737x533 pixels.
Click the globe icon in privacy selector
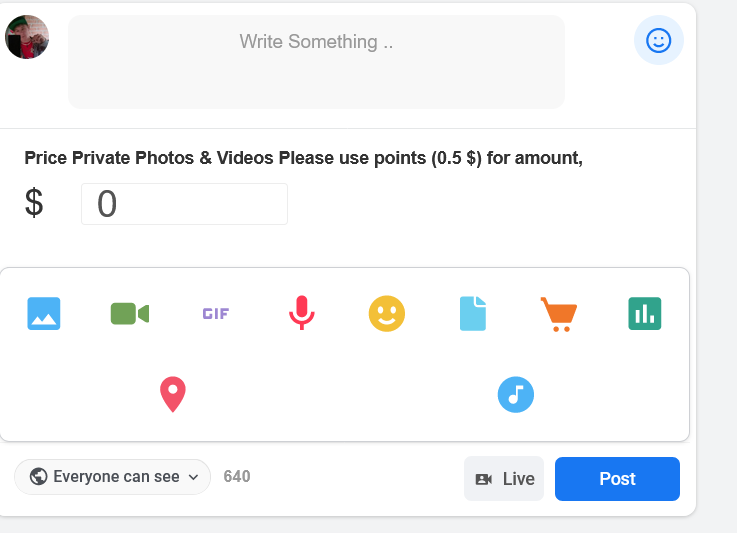tap(39, 477)
